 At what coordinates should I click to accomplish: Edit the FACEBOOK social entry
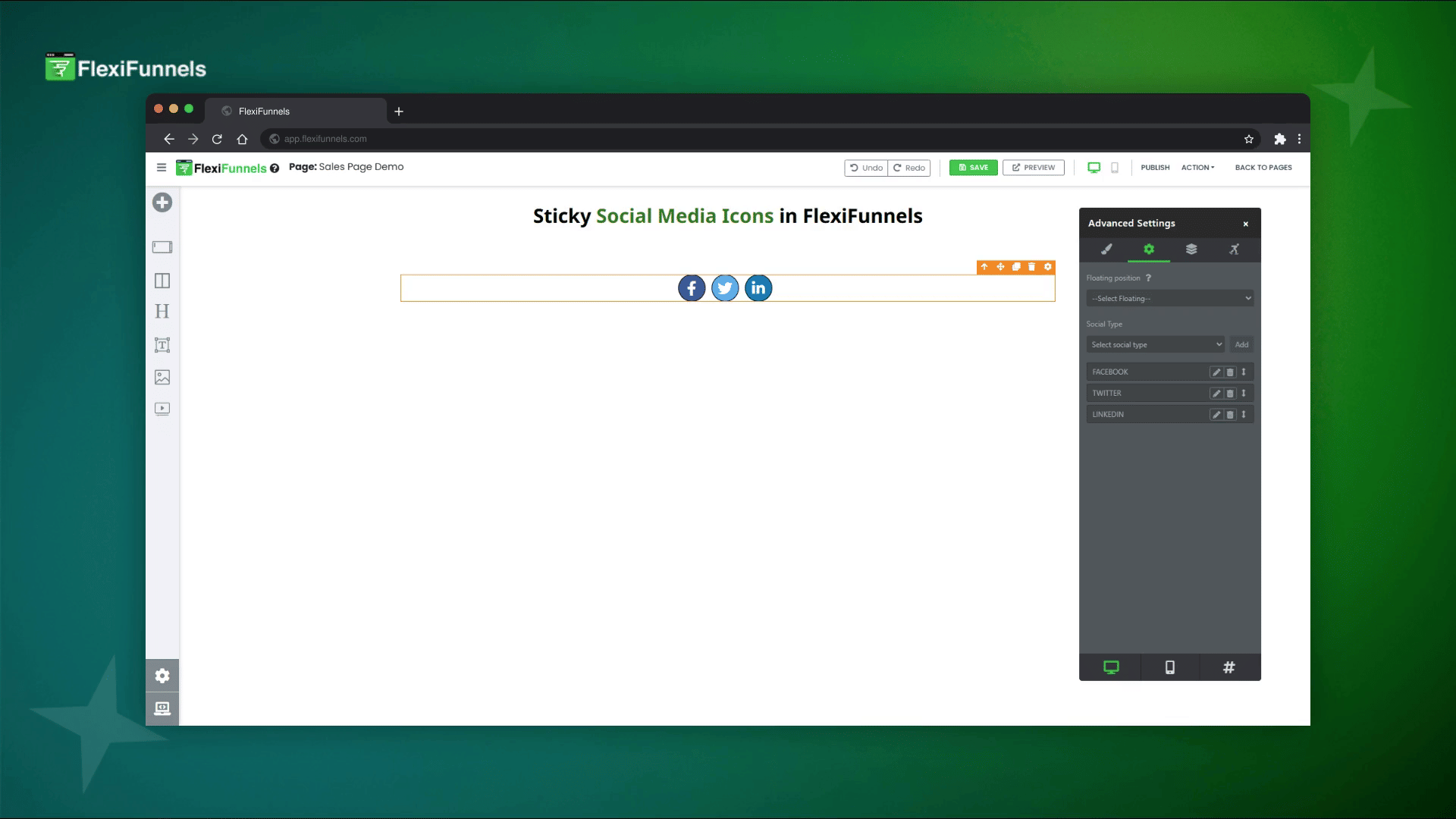(x=1216, y=372)
